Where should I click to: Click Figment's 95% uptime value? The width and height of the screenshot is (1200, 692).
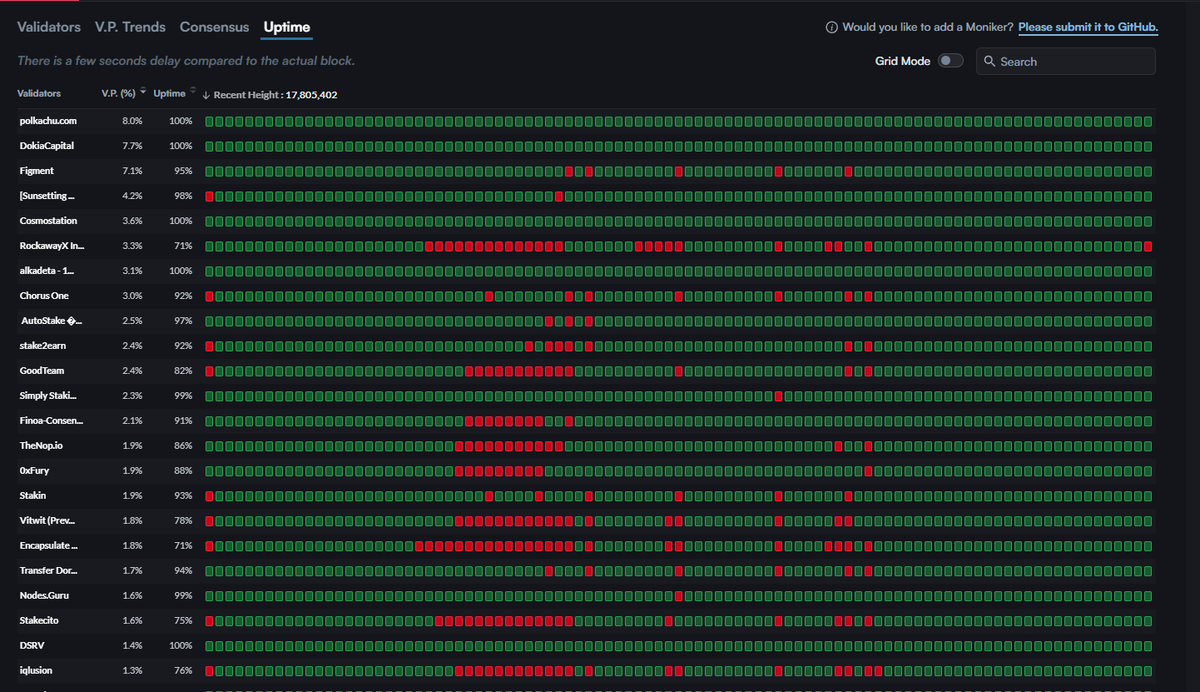(x=181, y=171)
